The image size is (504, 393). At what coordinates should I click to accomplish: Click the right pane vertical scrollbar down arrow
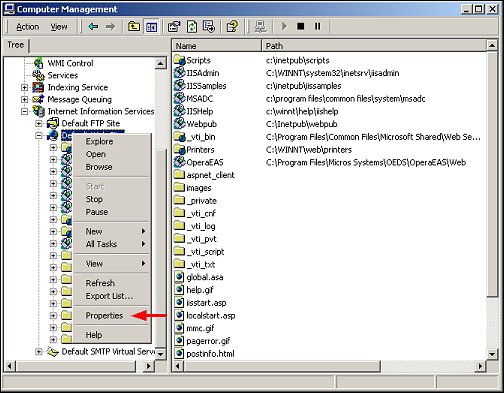coord(492,354)
